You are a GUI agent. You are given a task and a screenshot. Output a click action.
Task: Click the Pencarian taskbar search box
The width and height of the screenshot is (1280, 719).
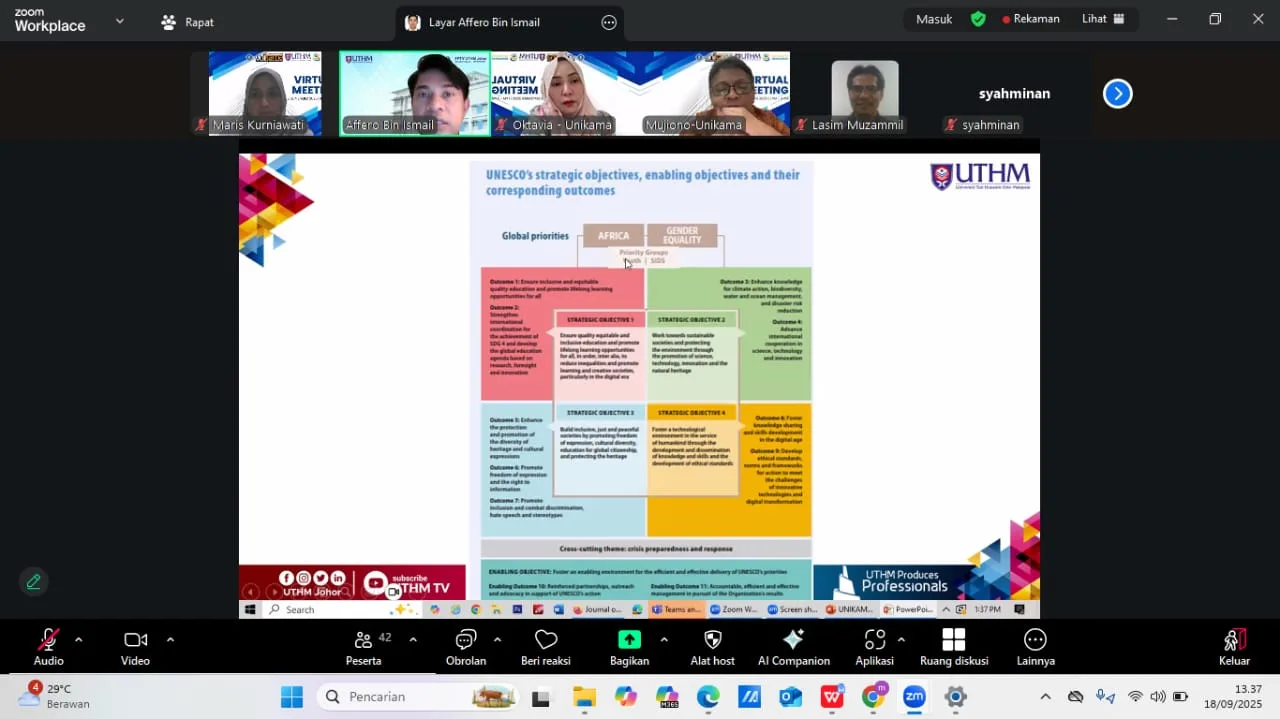click(419, 697)
